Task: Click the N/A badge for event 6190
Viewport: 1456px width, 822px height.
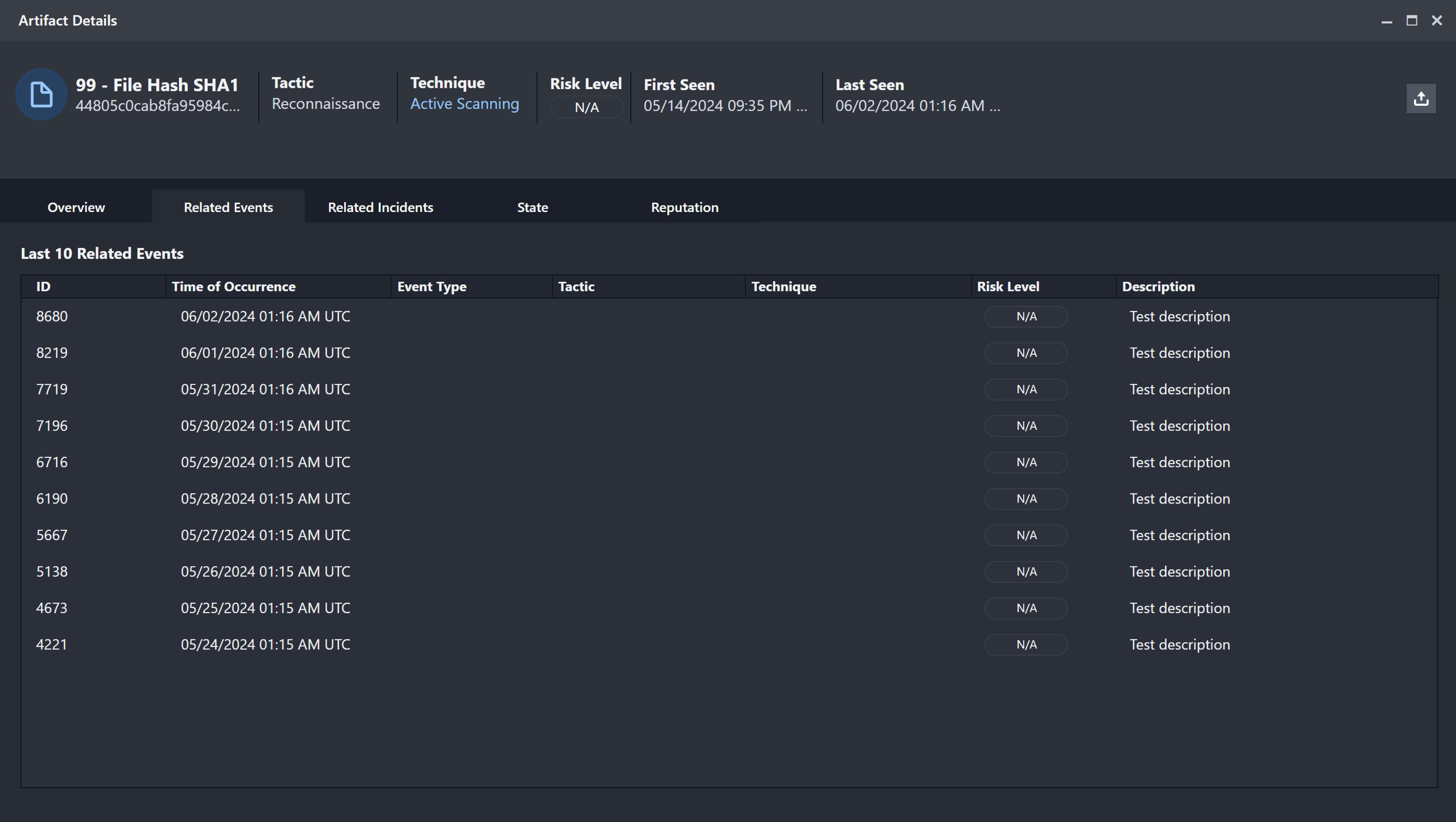Action: (1025, 499)
